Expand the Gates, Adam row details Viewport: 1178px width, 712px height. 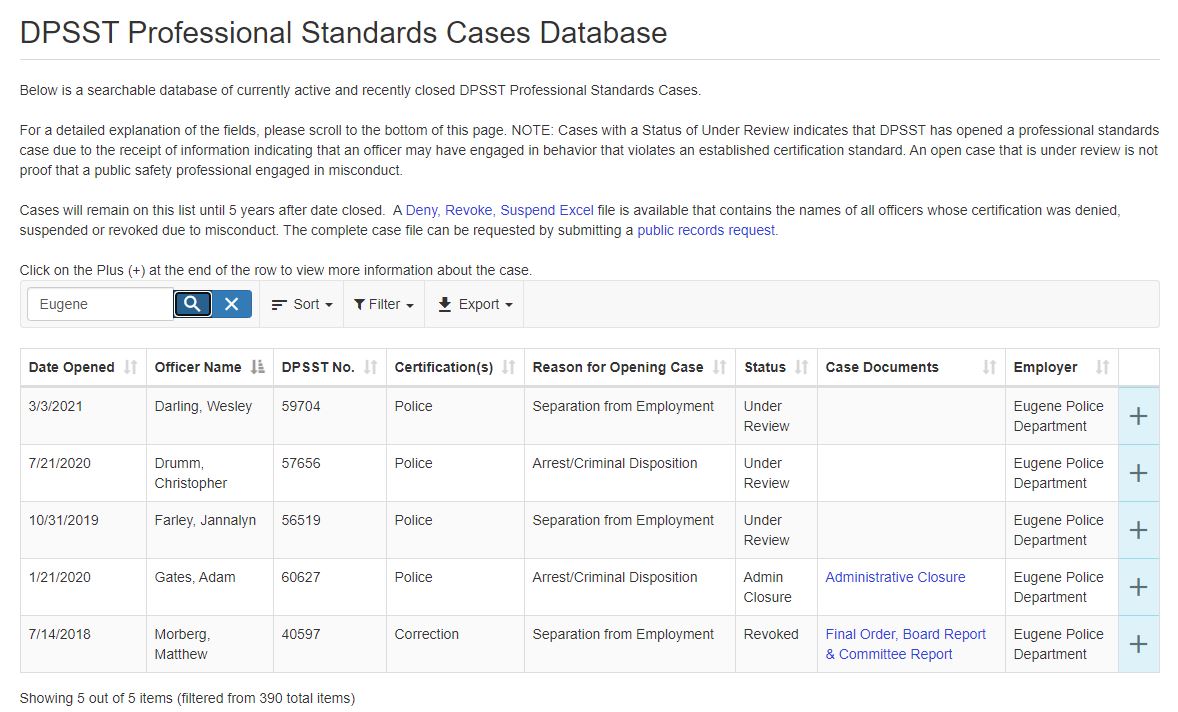pyautogui.click(x=1138, y=587)
